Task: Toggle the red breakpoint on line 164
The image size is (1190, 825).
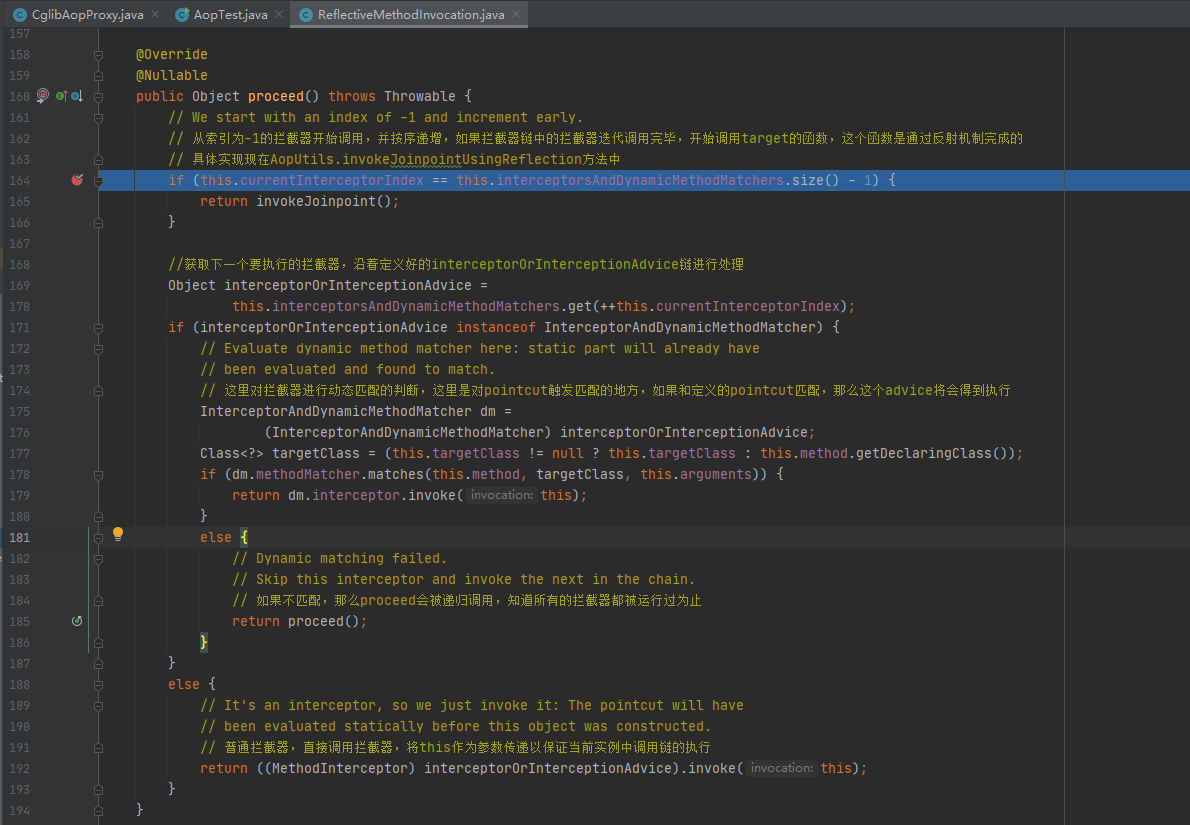Action: (x=77, y=180)
